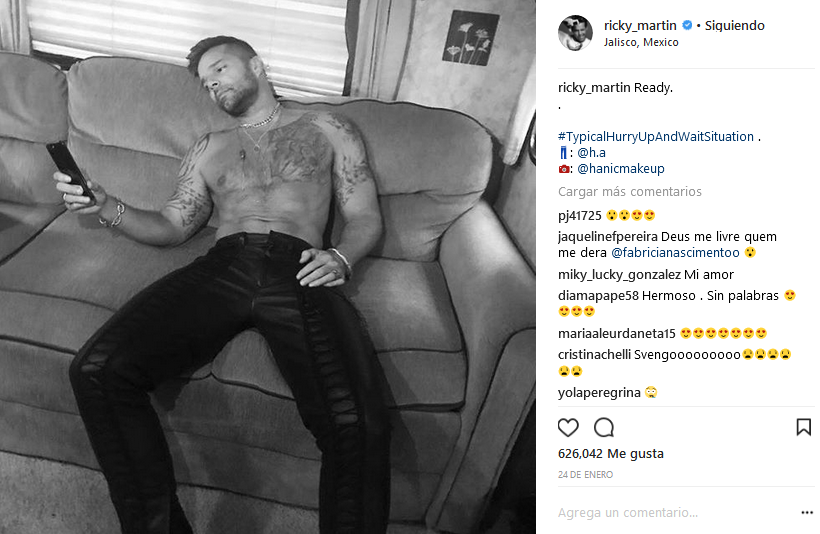This screenshot has height=534, width=820.
Task: Save post with the bookmark icon
Action: click(803, 427)
